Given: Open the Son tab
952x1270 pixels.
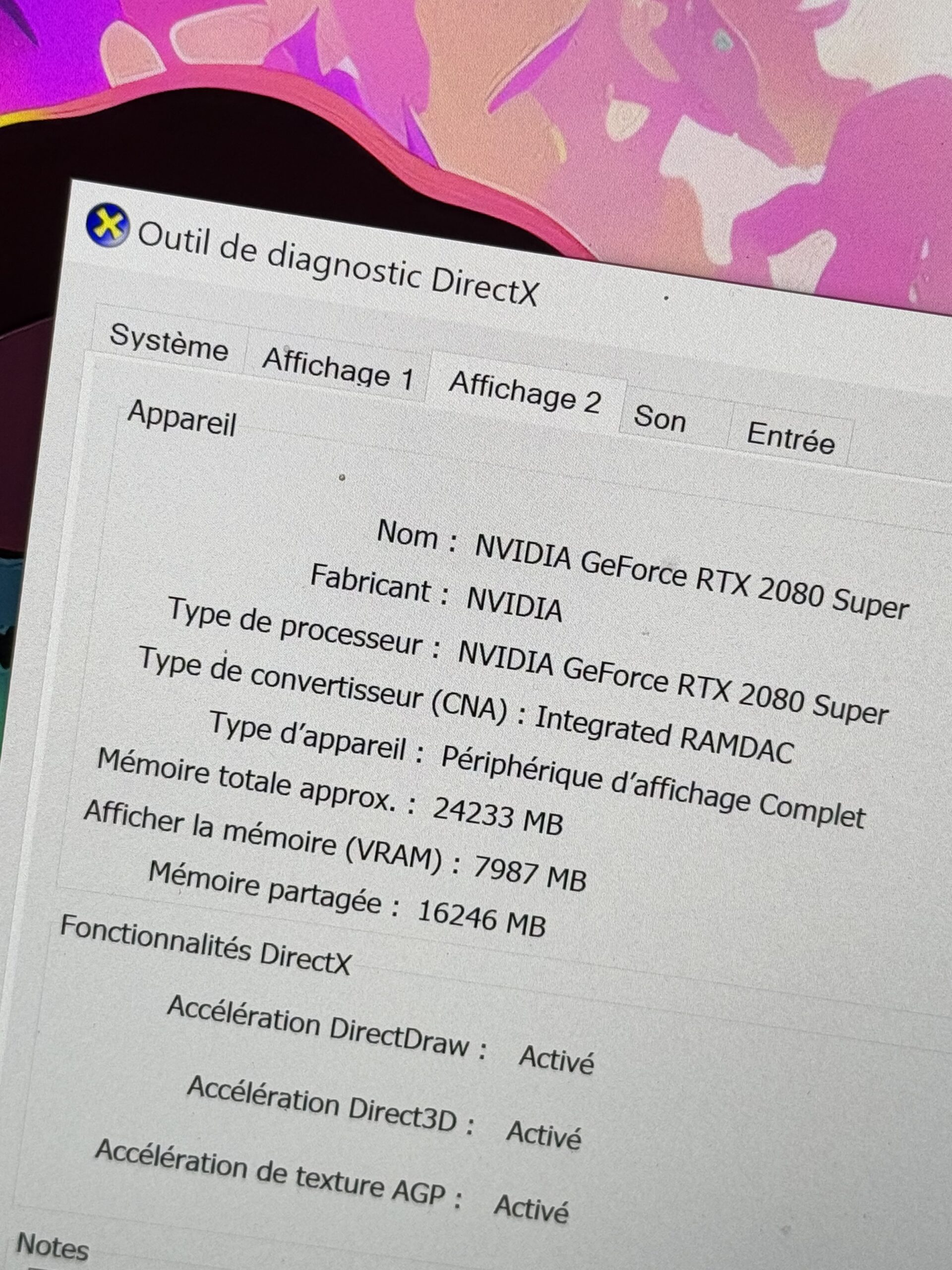Looking at the screenshot, I should tap(660, 418).
